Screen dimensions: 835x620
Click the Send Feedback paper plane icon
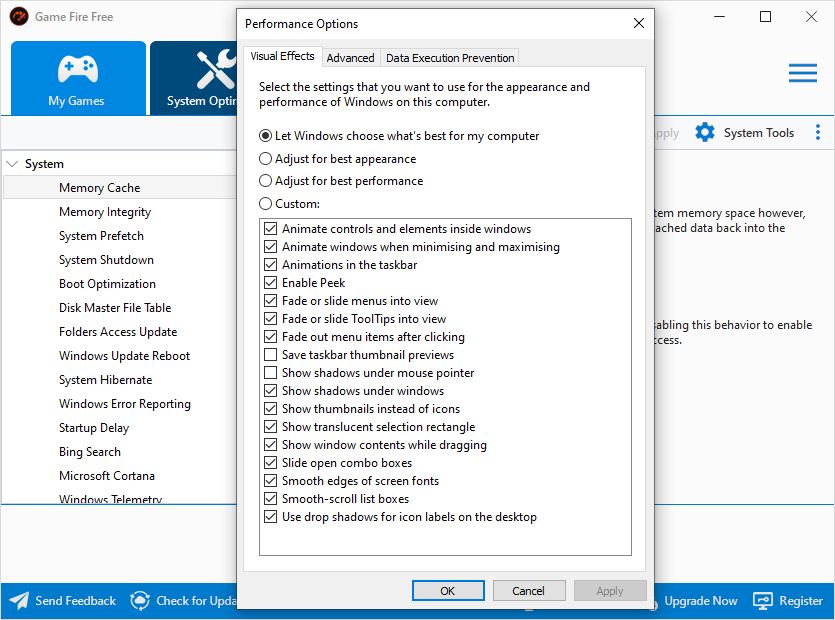coord(19,601)
